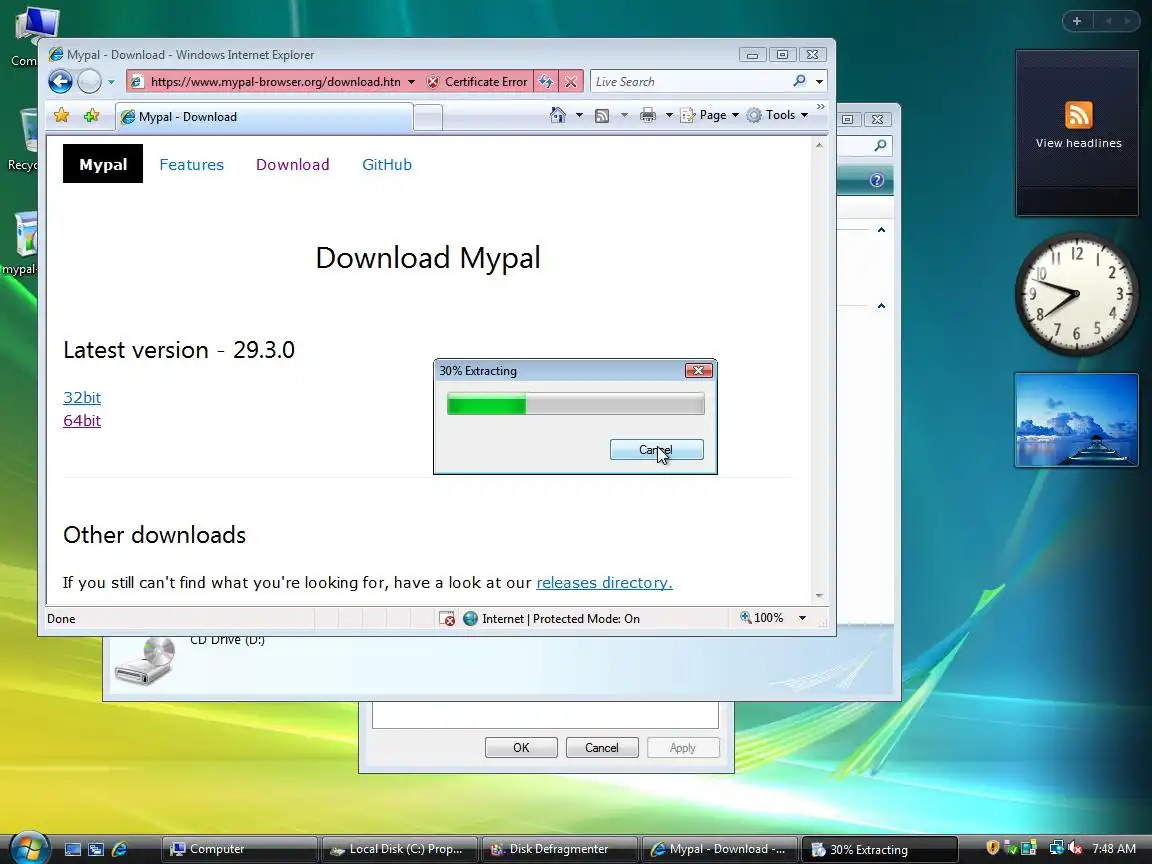Select the Mypal - Download tab
The width and height of the screenshot is (1152, 864).
(264, 117)
